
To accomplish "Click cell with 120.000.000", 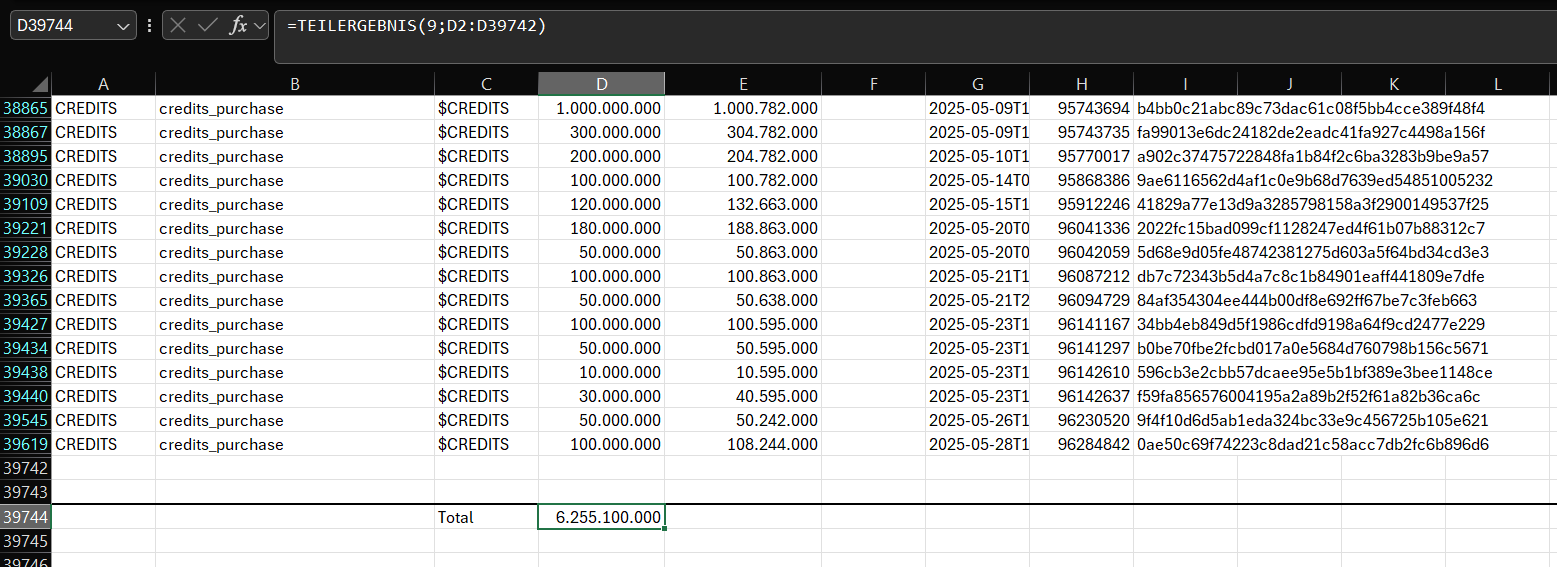I will (601, 204).
